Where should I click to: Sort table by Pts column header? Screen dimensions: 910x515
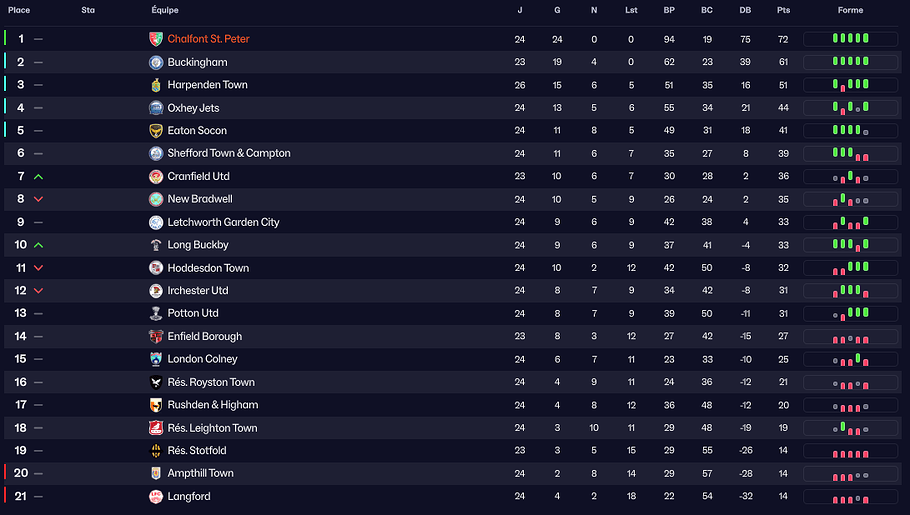(783, 10)
